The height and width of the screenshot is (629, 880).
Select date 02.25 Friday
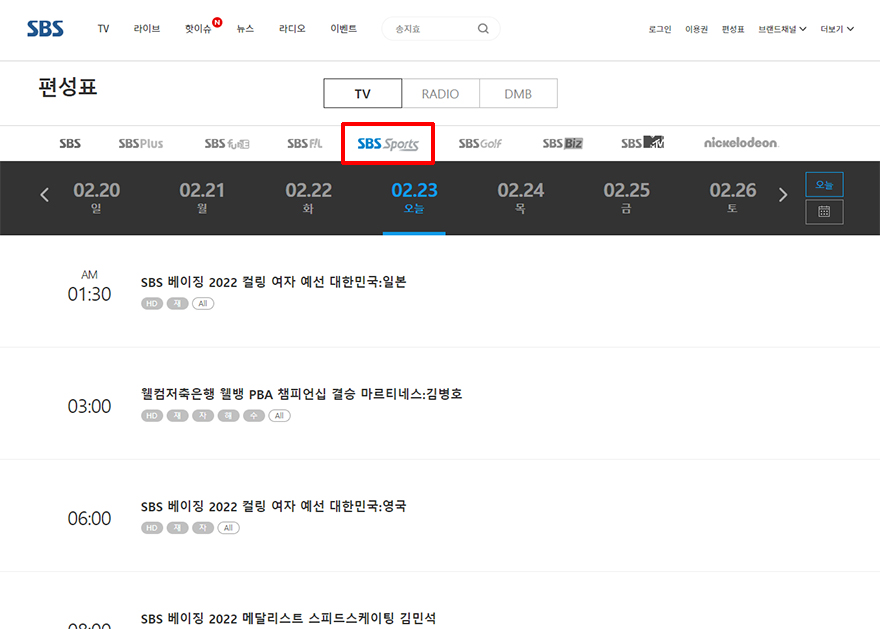point(626,198)
